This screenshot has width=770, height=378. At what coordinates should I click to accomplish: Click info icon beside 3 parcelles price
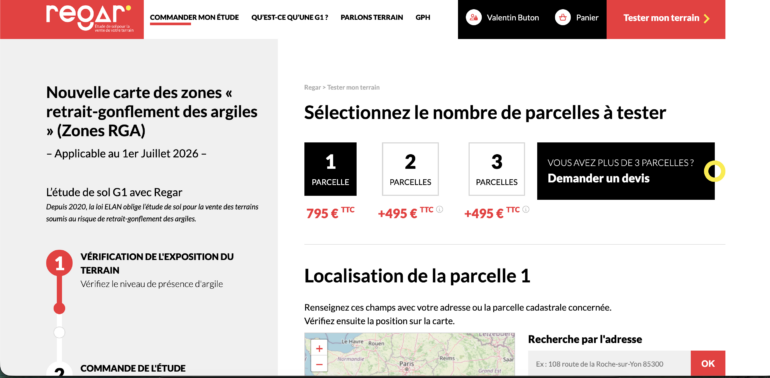pos(526,210)
